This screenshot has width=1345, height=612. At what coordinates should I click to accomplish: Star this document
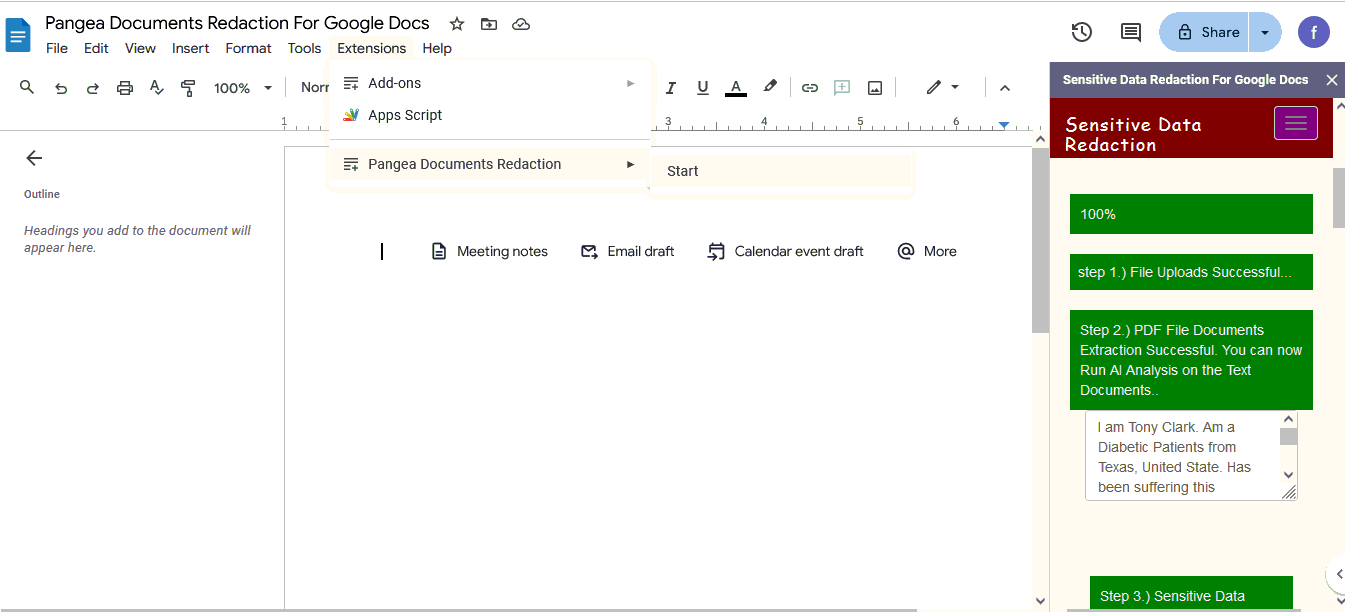[457, 24]
